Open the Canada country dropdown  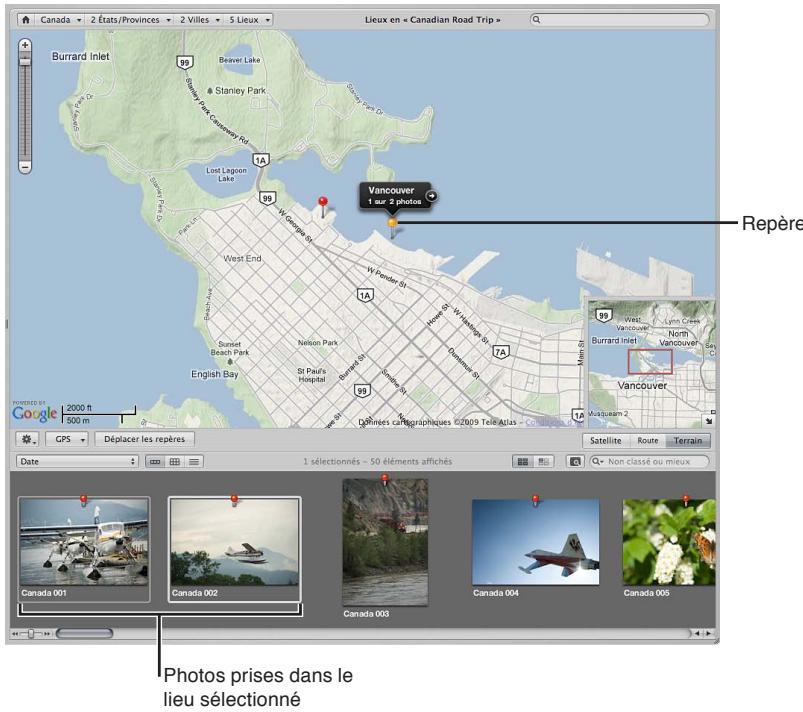[60, 19]
